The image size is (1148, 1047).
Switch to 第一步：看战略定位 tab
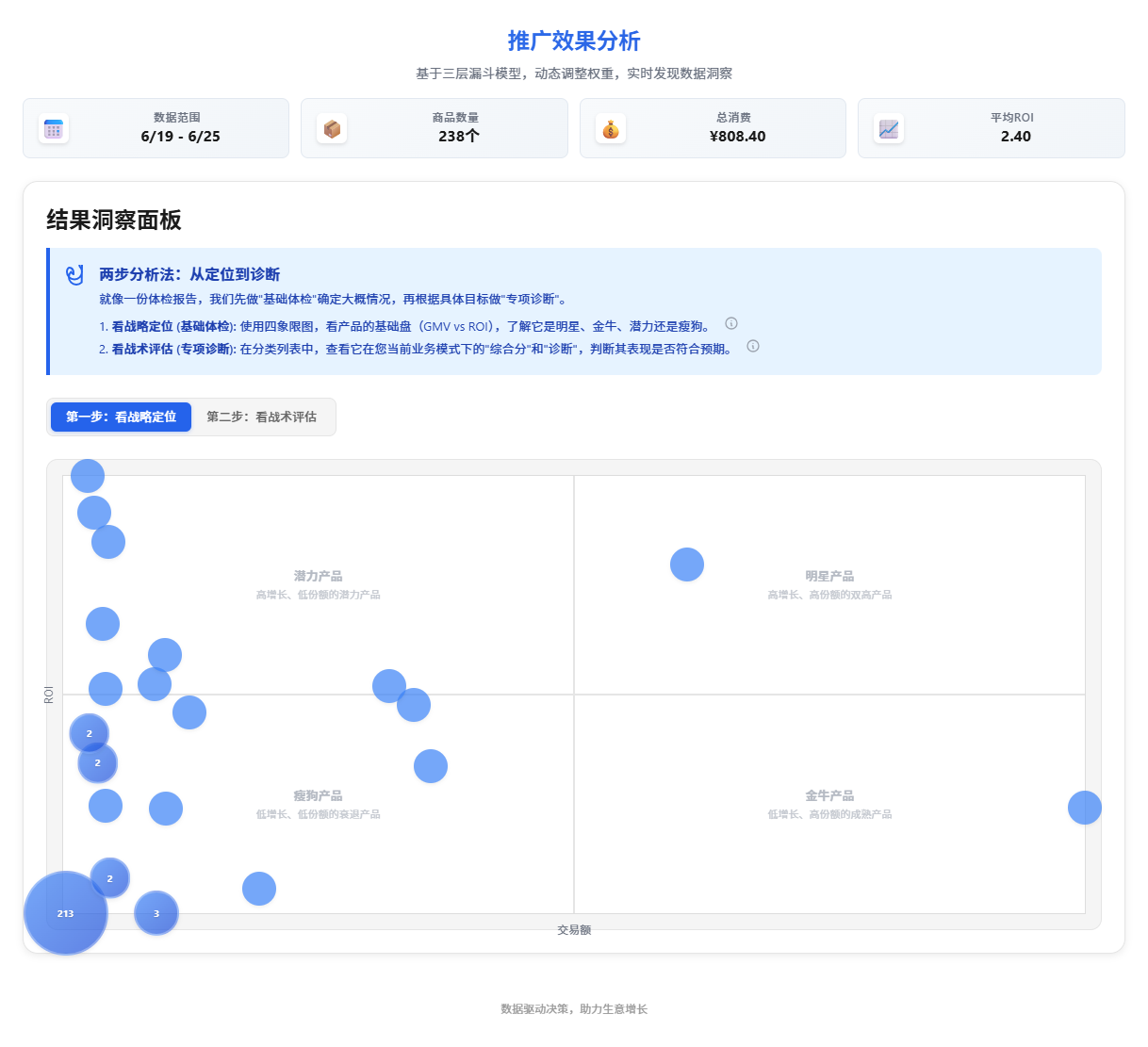[121, 417]
